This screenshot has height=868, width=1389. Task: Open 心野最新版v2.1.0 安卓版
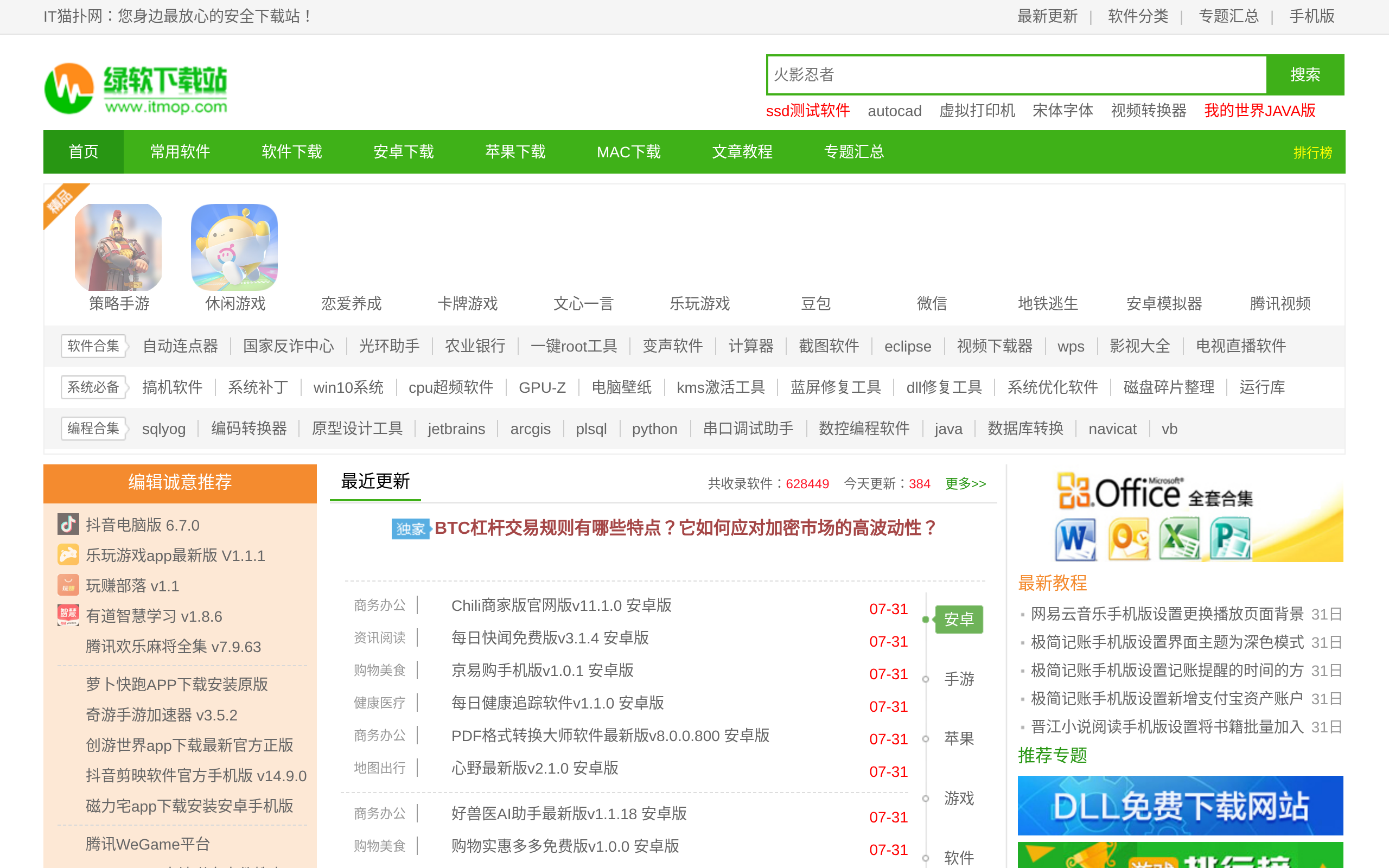coord(535,768)
